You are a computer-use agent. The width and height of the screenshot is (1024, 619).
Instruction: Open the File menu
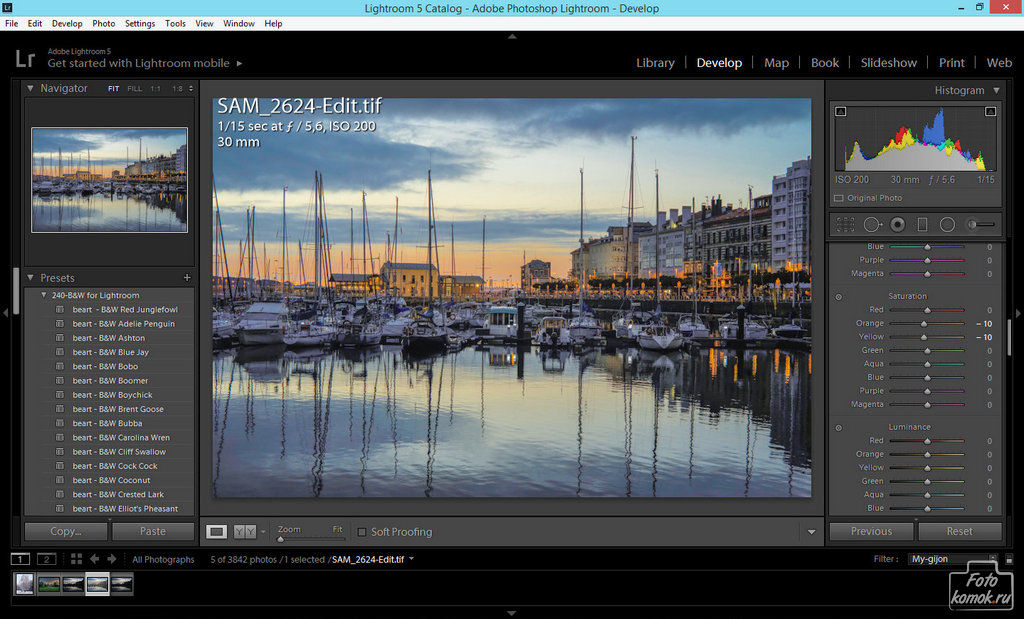coord(11,24)
